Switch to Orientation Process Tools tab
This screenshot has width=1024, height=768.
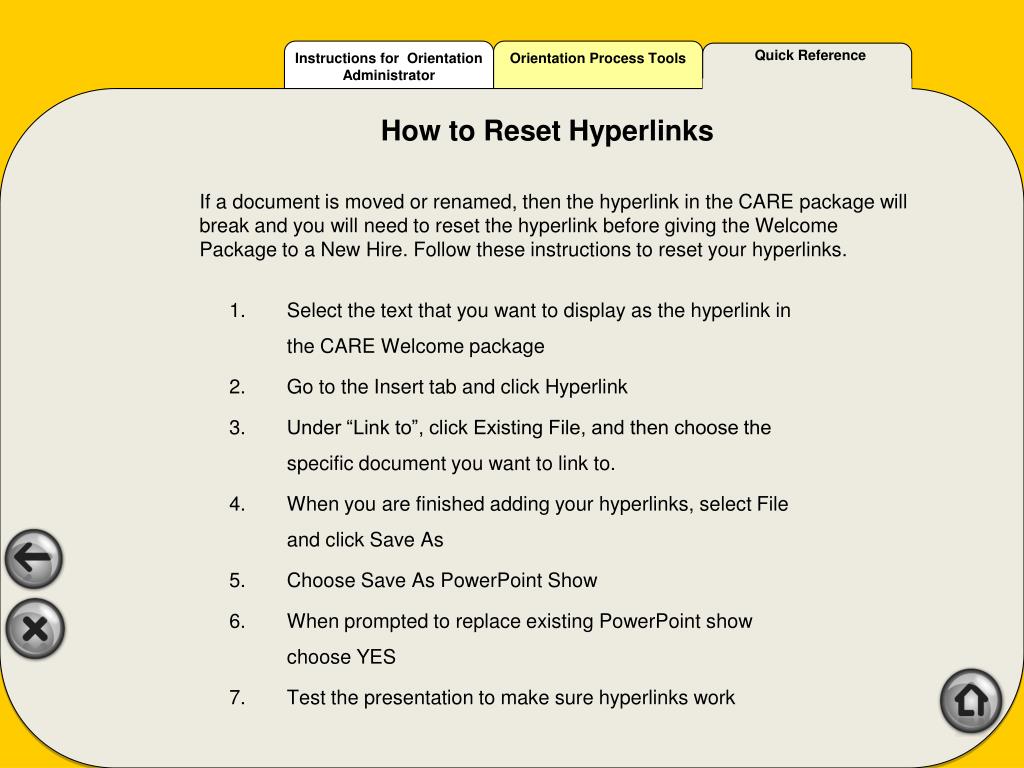point(598,66)
